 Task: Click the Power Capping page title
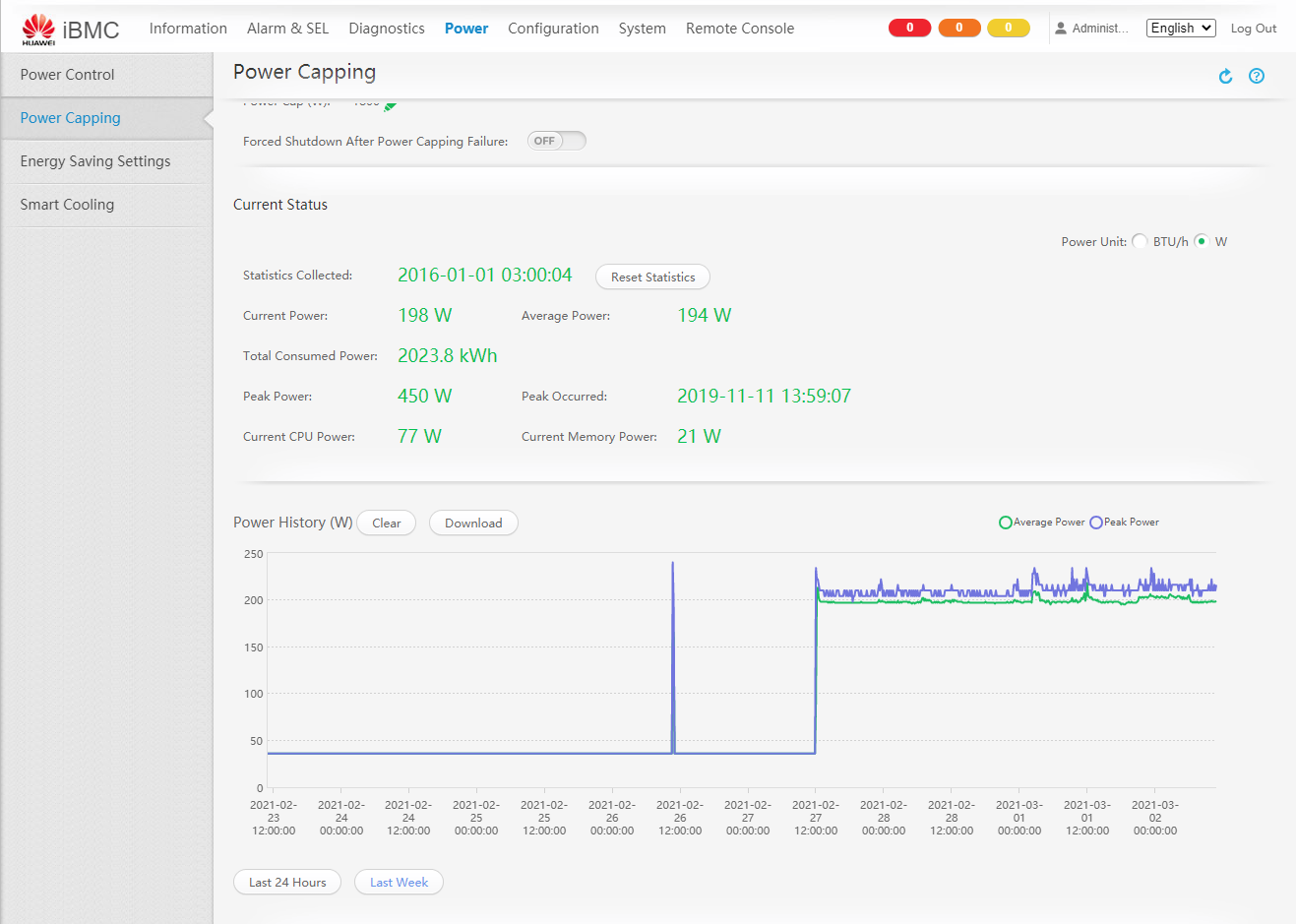304,72
